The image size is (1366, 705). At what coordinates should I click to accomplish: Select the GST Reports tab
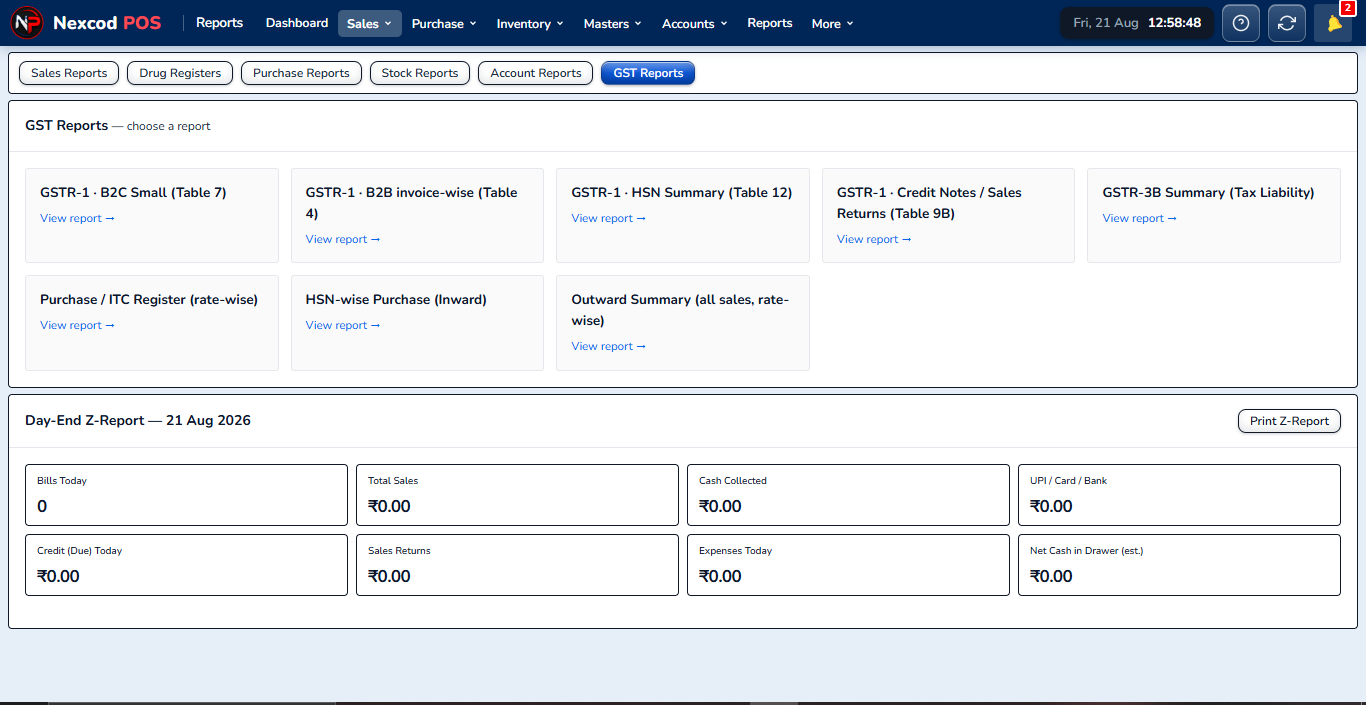coord(648,73)
